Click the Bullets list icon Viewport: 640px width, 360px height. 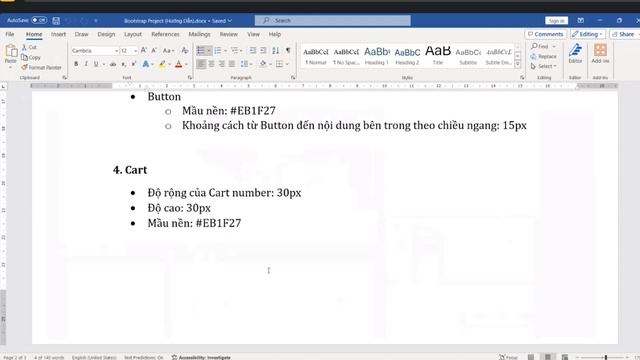200,50
